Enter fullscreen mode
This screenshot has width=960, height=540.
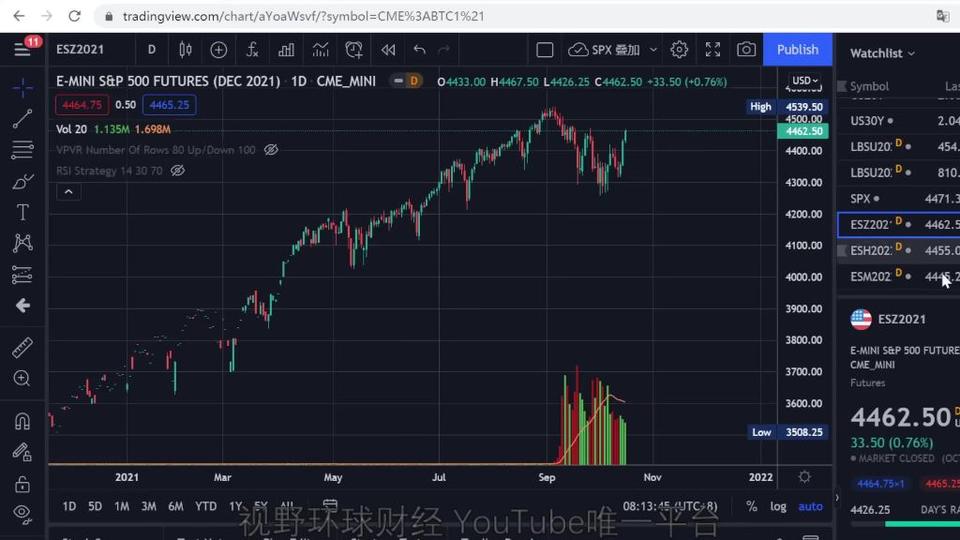(x=713, y=50)
